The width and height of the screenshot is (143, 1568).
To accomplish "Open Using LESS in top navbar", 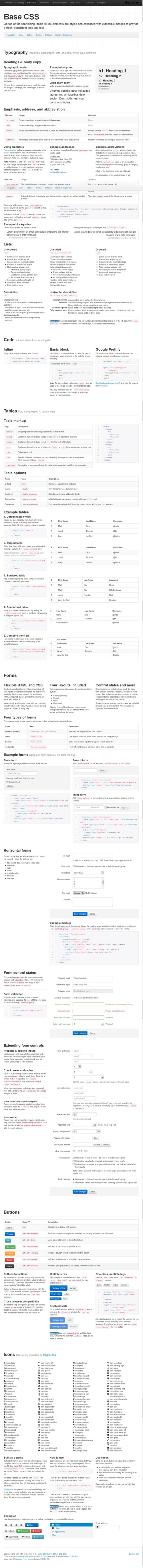I will tap(75, 3).
